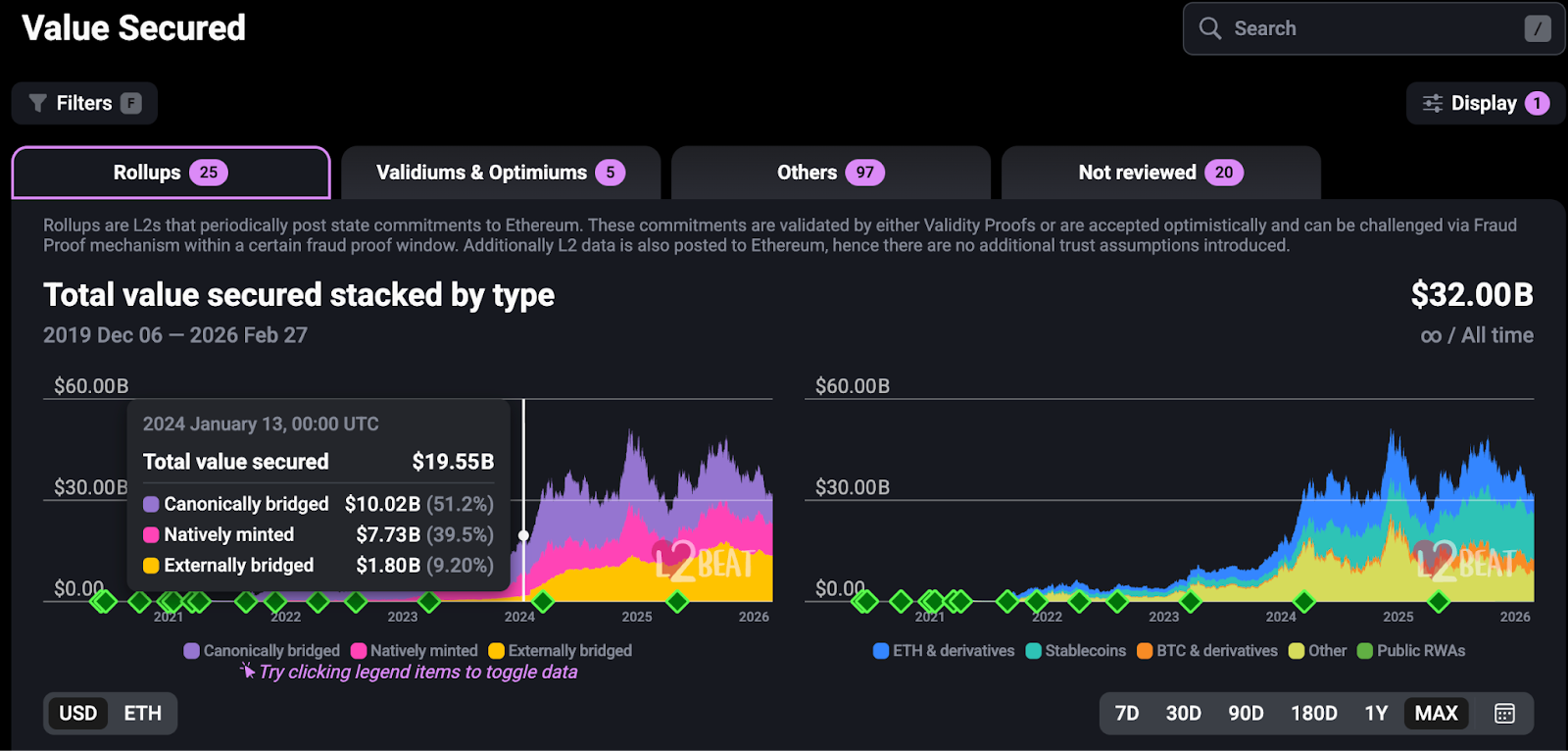
Task: Click the Display sliders icon
Action: (1432, 103)
